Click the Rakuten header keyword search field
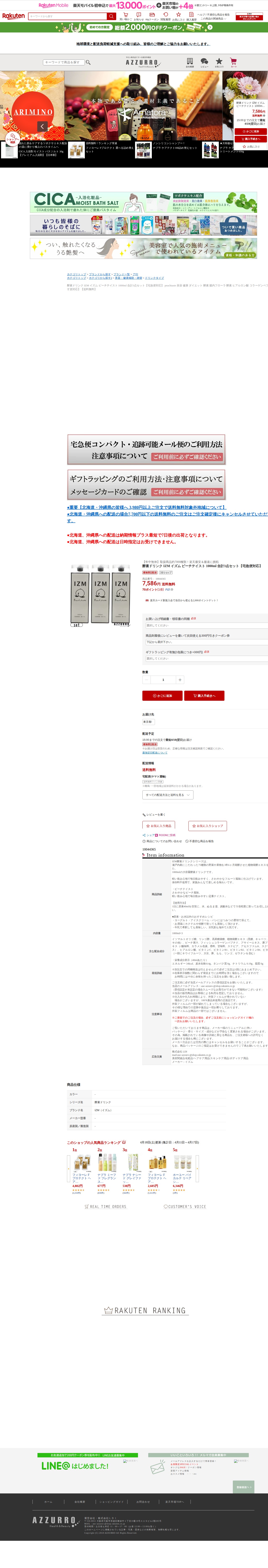 pyautogui.click(x=67, y=16)
